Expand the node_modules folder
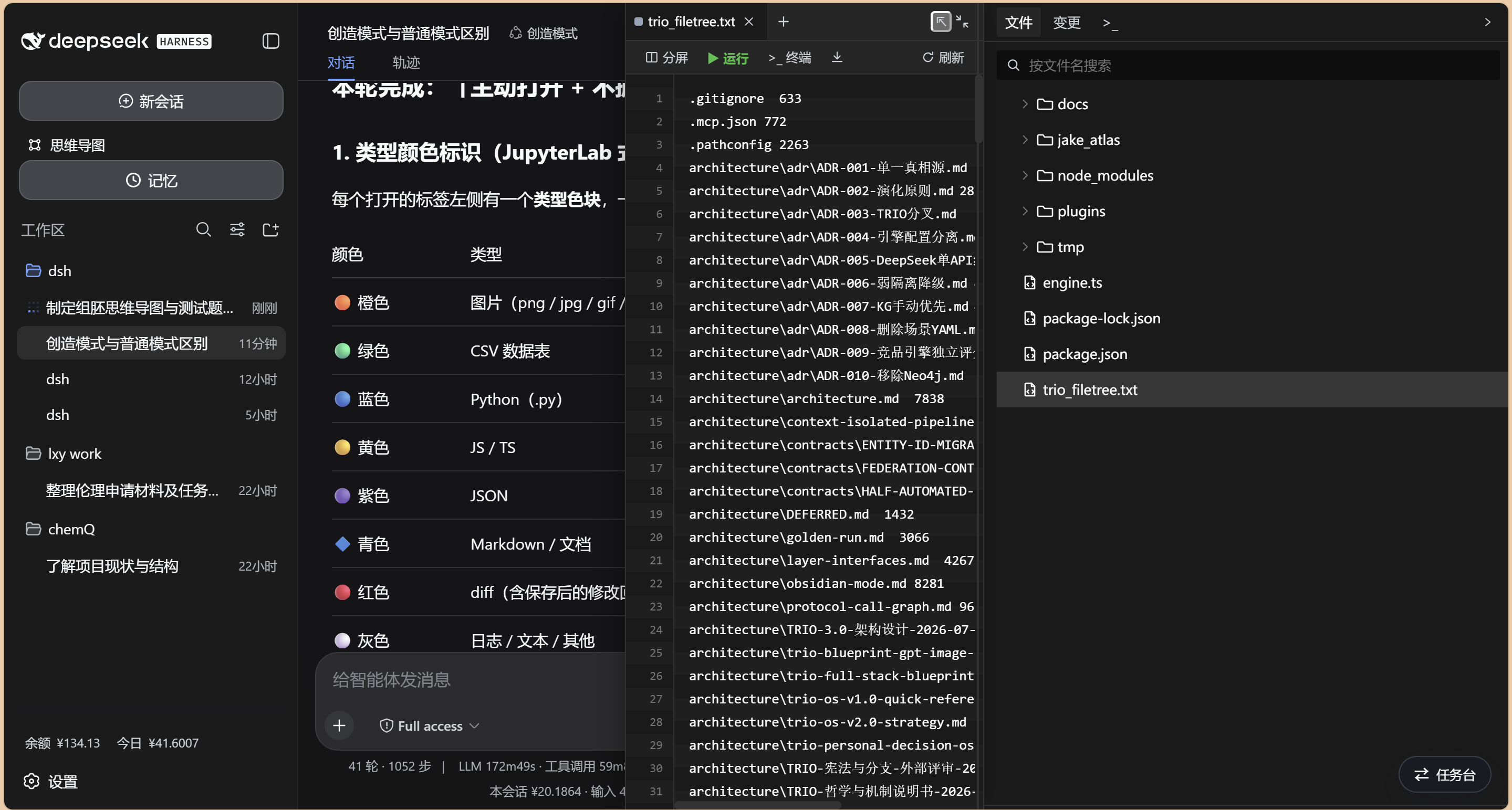This screenshot has height=810, width=1512. pos(1025,175)
